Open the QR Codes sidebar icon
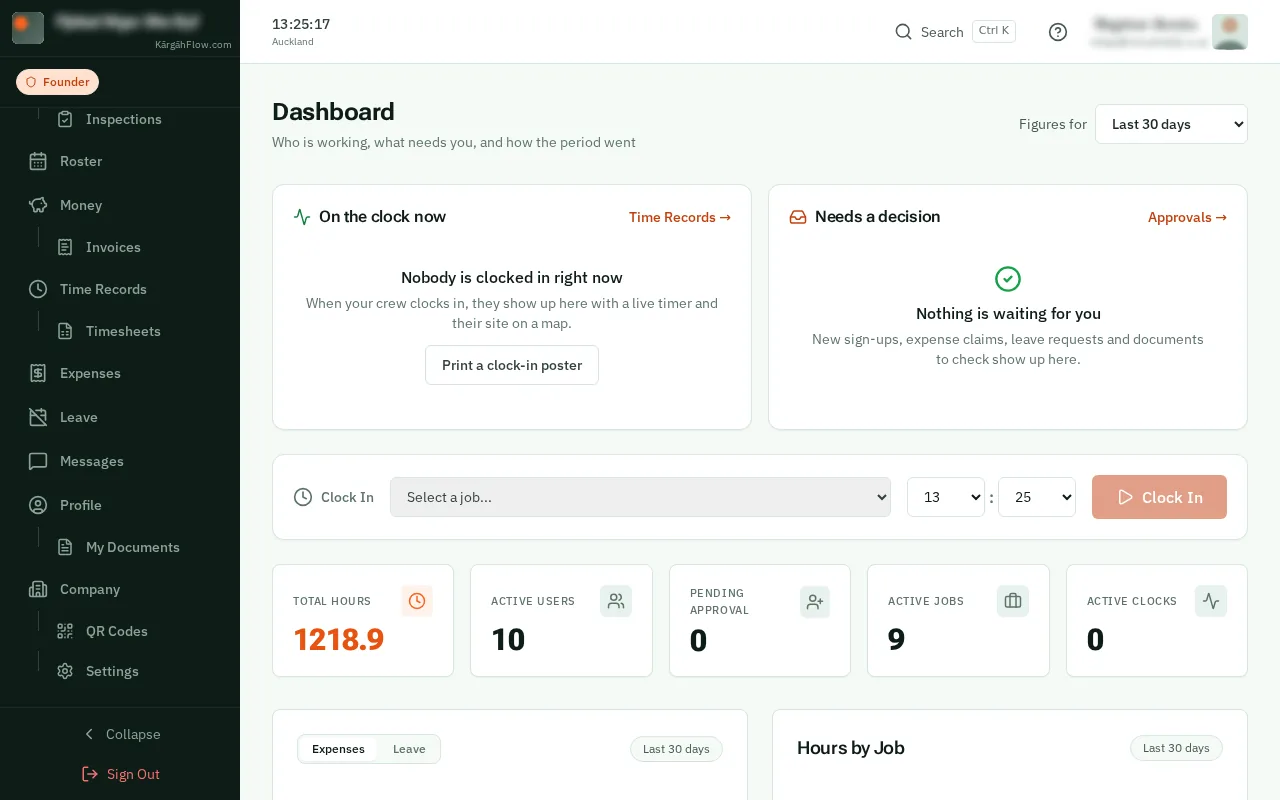This screenshot has height=800, width=1280. click(x=65, y=631)
